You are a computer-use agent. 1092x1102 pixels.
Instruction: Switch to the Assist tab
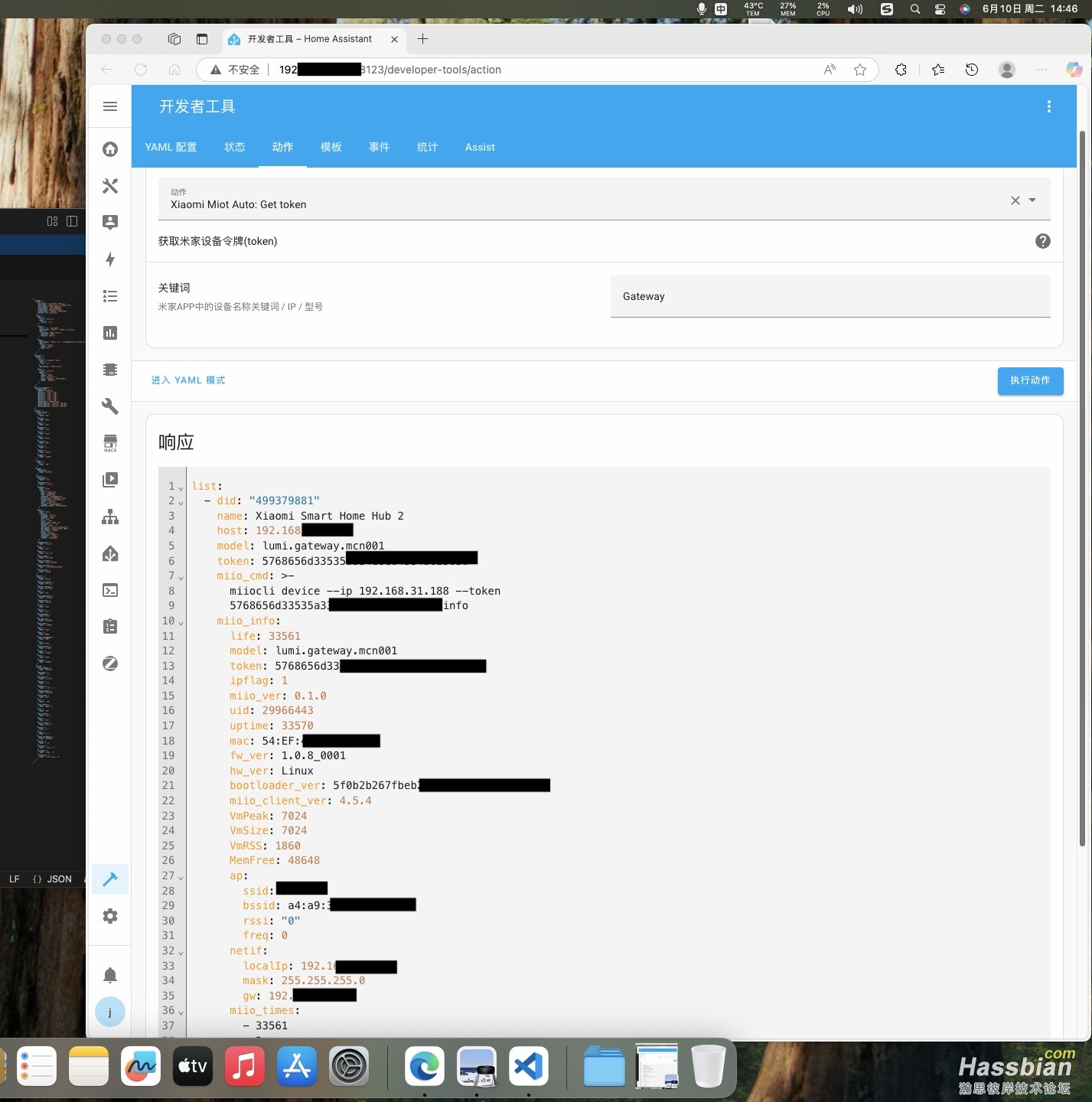(480, 147)
